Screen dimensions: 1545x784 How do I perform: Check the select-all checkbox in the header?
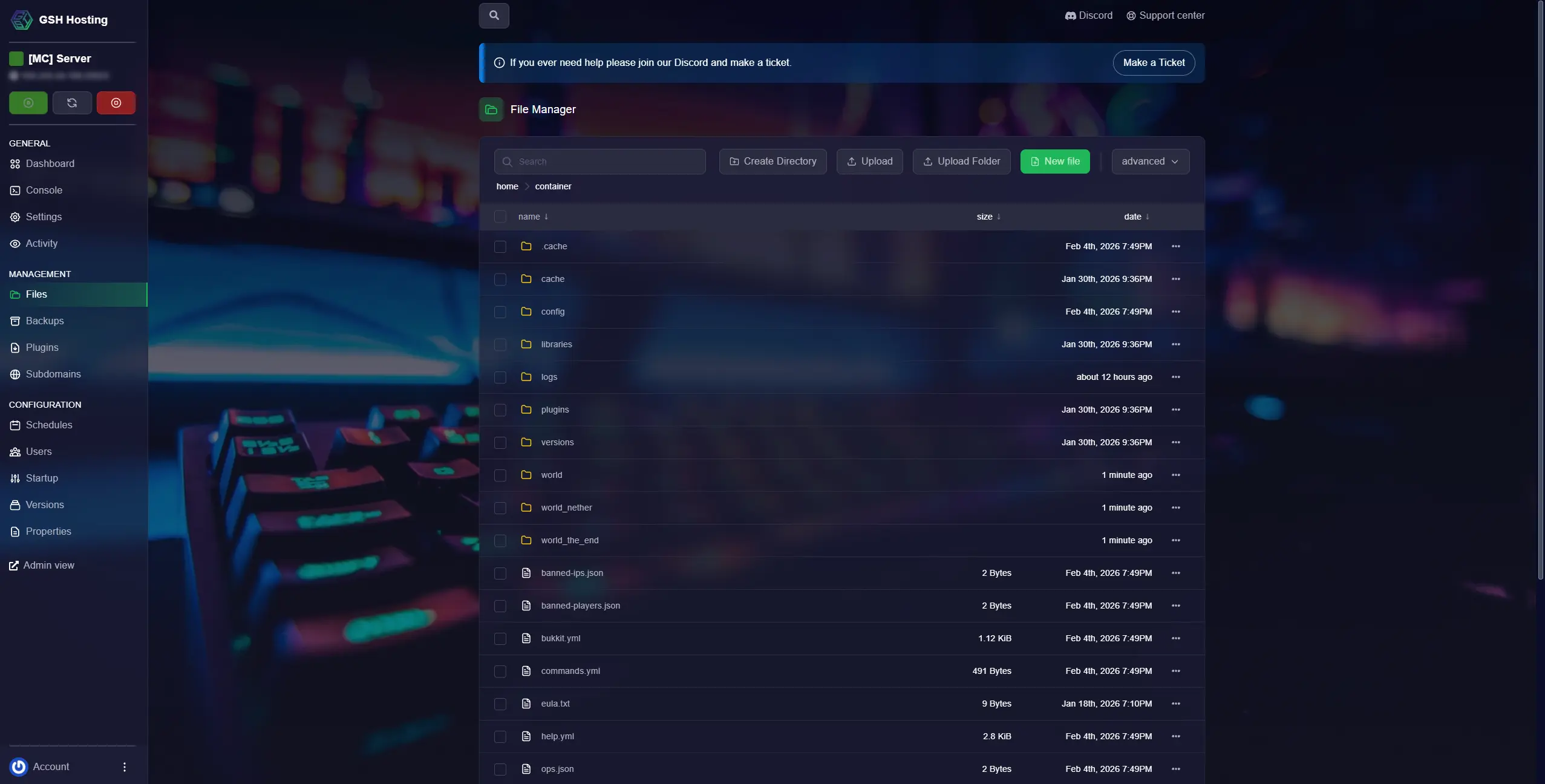point(500,217)
